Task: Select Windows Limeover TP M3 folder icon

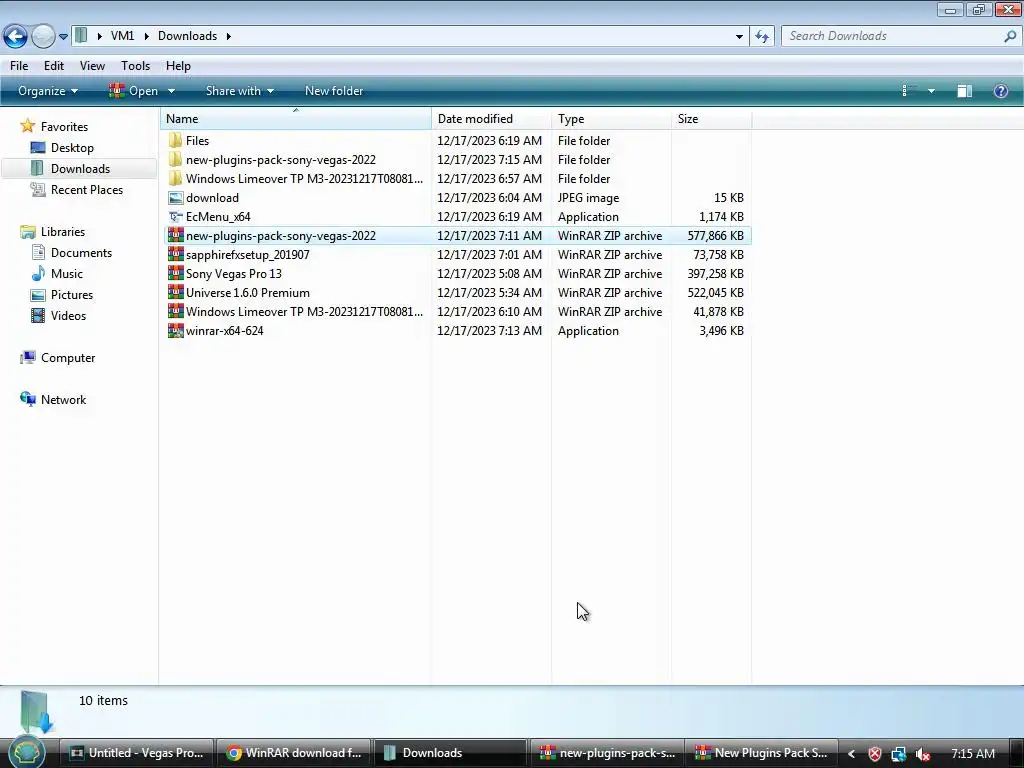Action: click(175, 178)
